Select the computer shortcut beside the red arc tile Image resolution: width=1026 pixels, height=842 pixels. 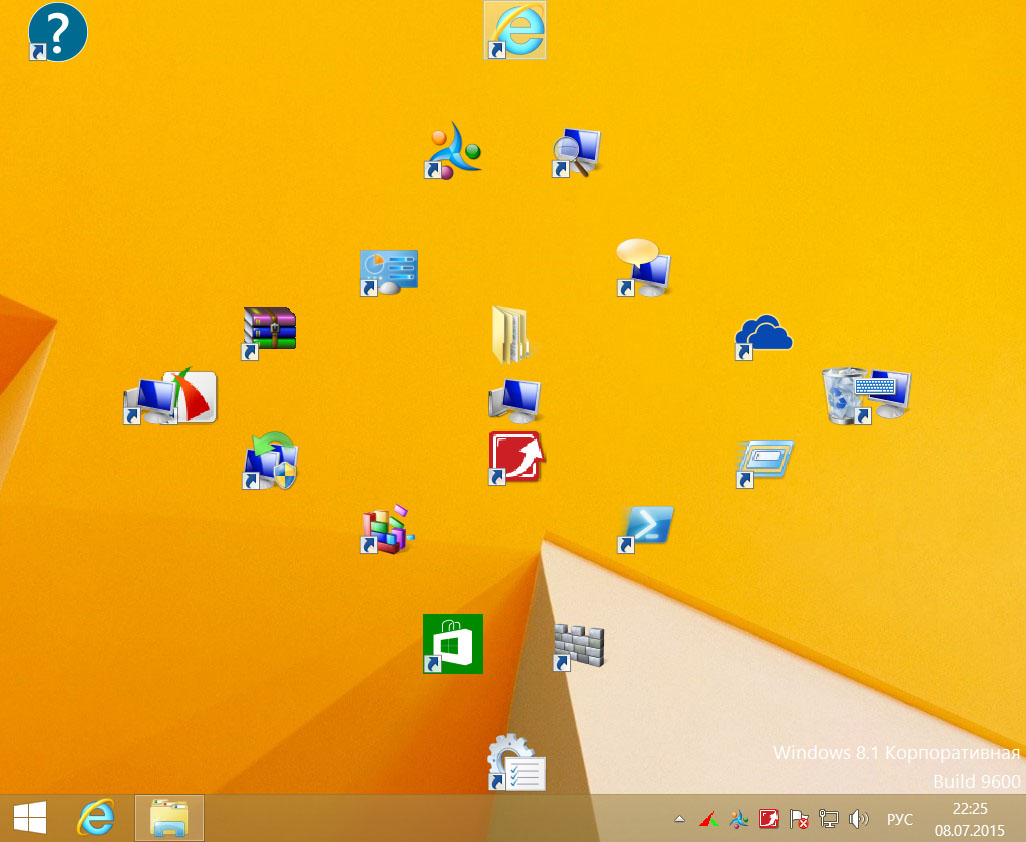click(149, 401)
